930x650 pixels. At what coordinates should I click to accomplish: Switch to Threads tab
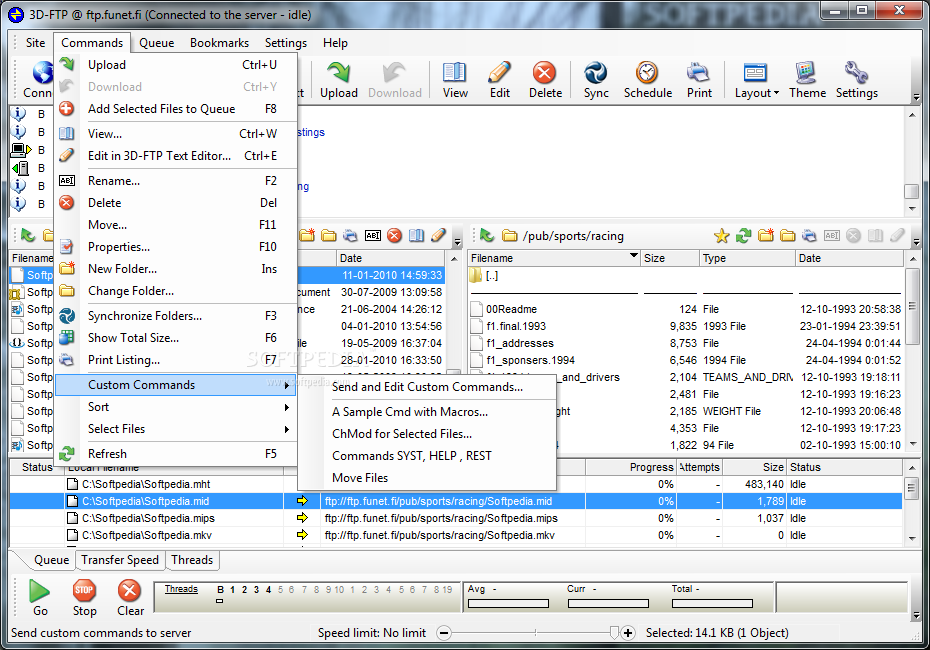[x=192, y=560]
